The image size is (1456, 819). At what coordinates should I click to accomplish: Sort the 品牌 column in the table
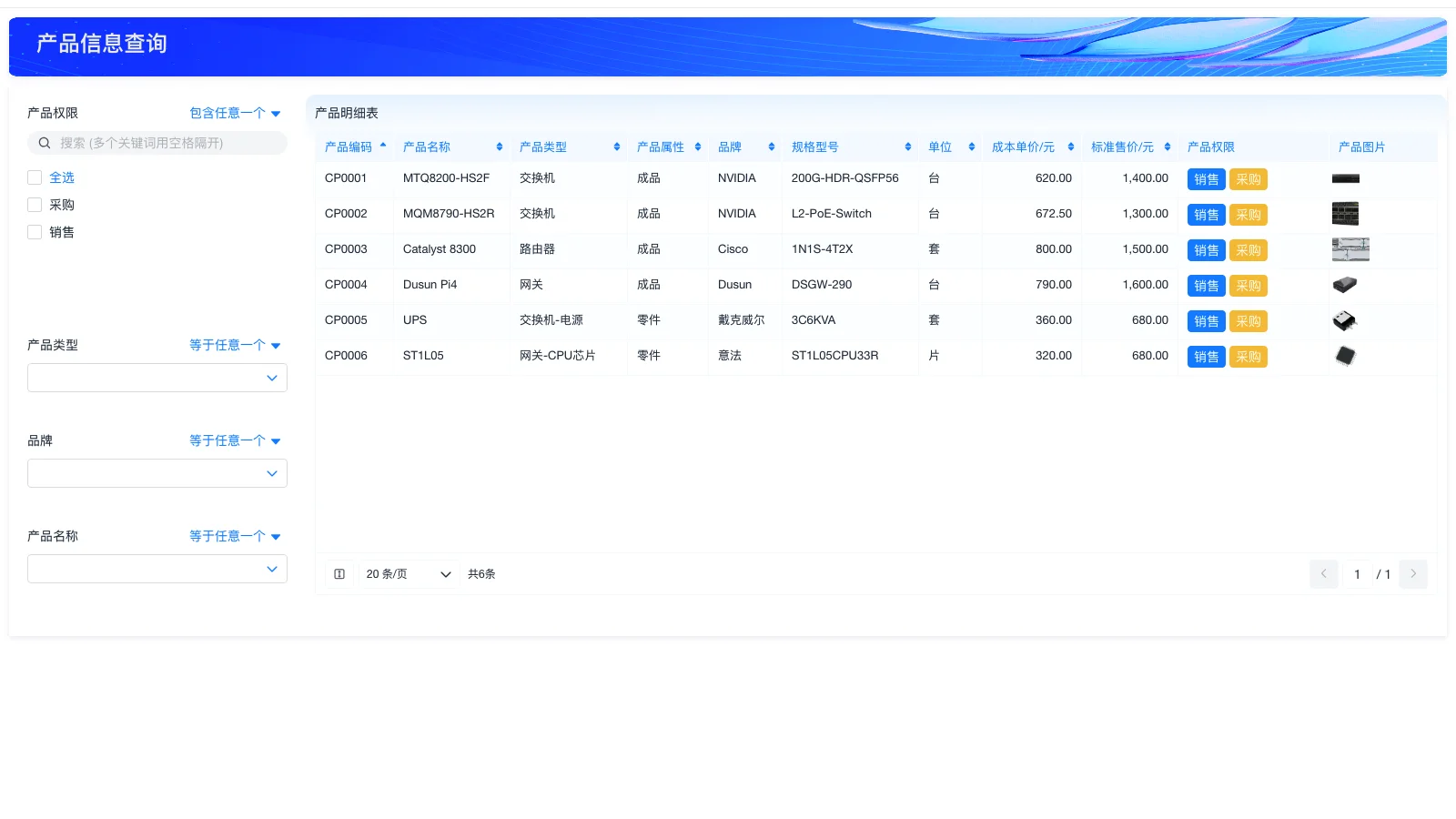tap(772, 146)
